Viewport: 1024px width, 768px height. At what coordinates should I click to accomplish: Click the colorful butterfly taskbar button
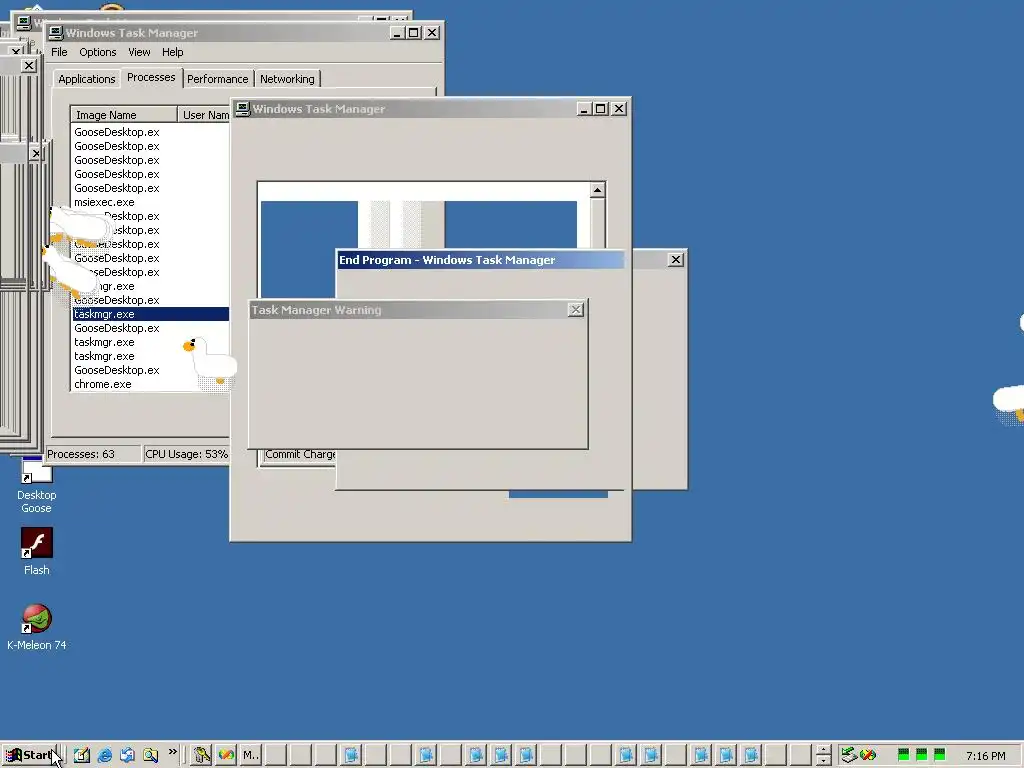226,755
